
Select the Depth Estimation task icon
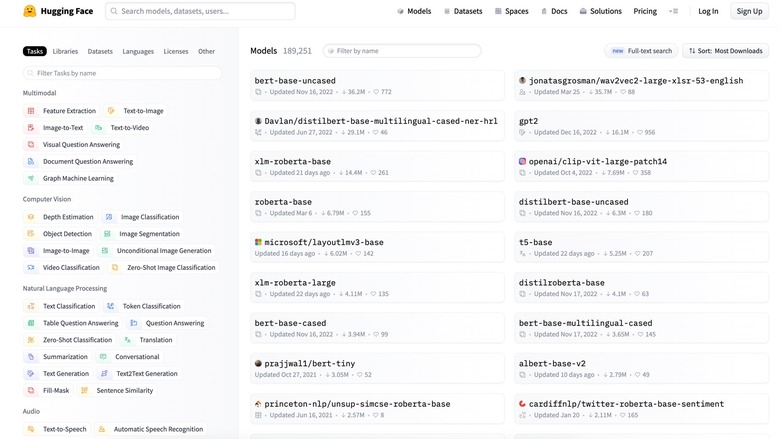point(31,217)
